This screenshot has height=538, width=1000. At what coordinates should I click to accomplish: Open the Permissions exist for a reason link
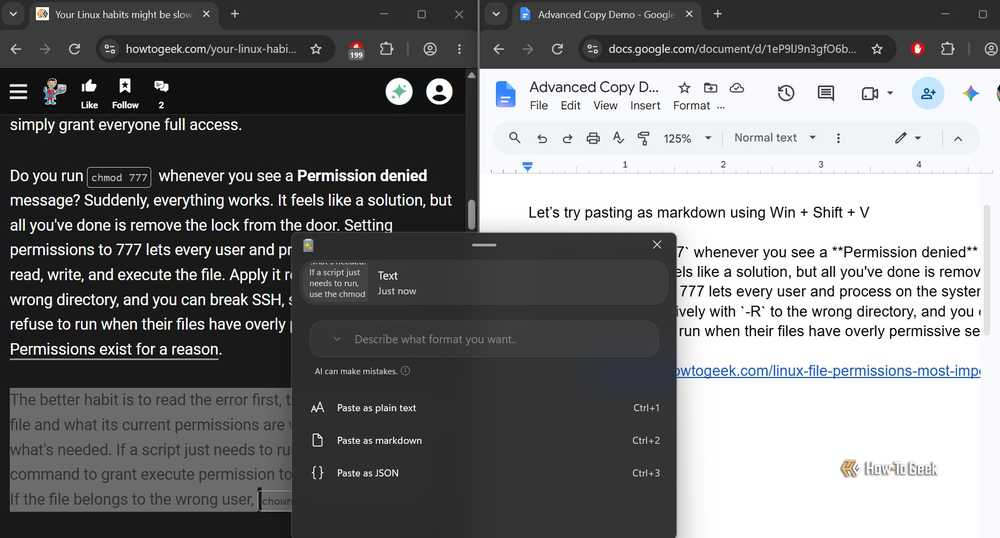click(115, 349)
